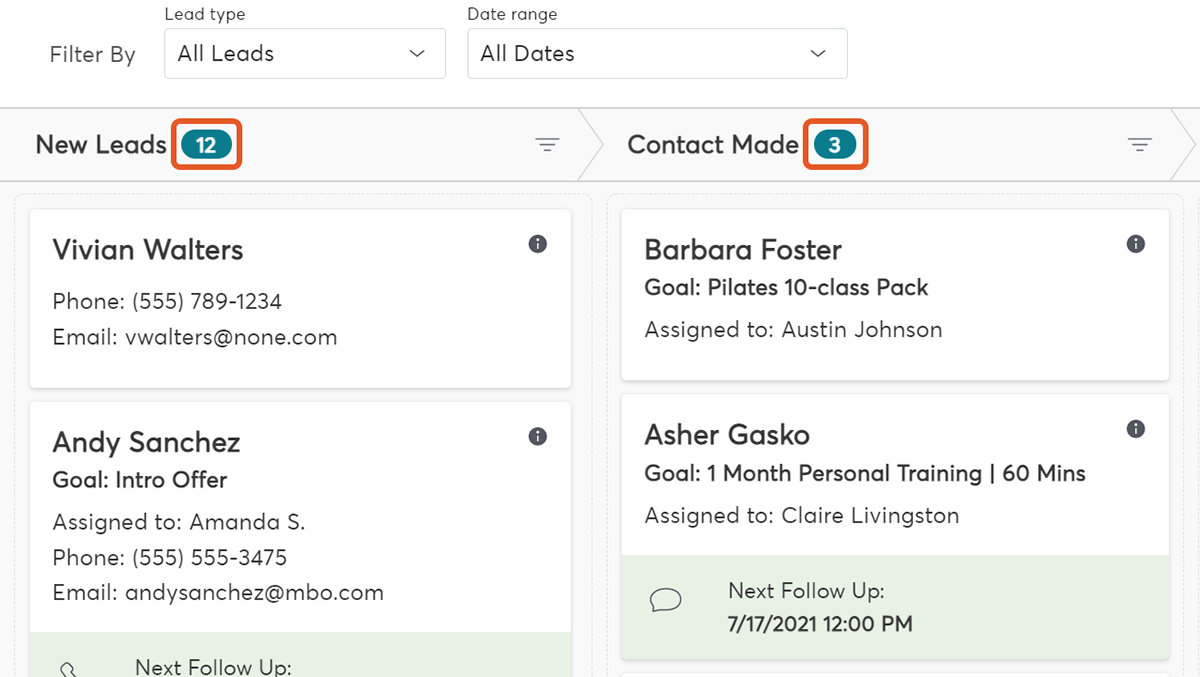Click Goal: Intro Offer text
The height and width of the screenshot is (677, 1200).
point(140,480)
